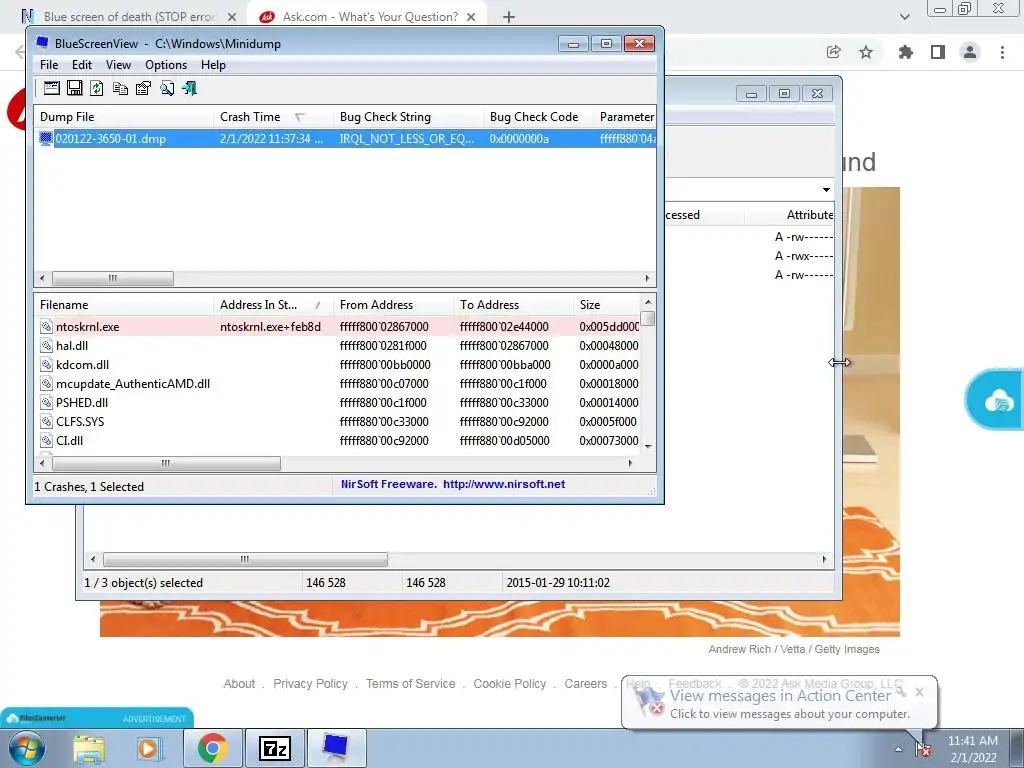Expand the path dropdown in 7-Zip window

coord(826,190)
